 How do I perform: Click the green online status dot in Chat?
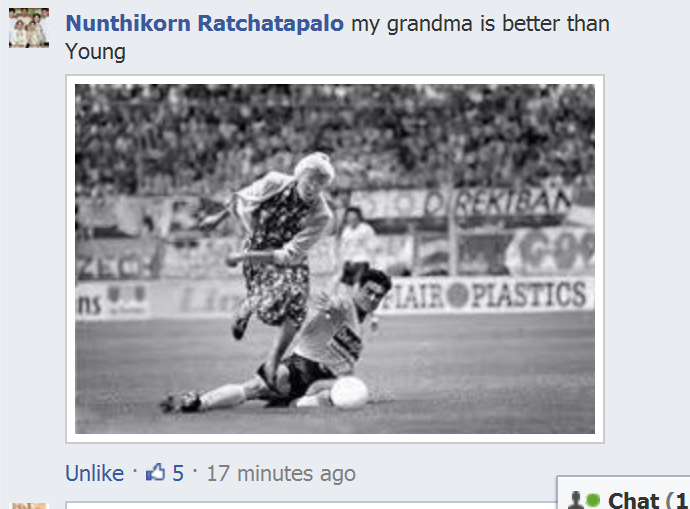(593, 500)
